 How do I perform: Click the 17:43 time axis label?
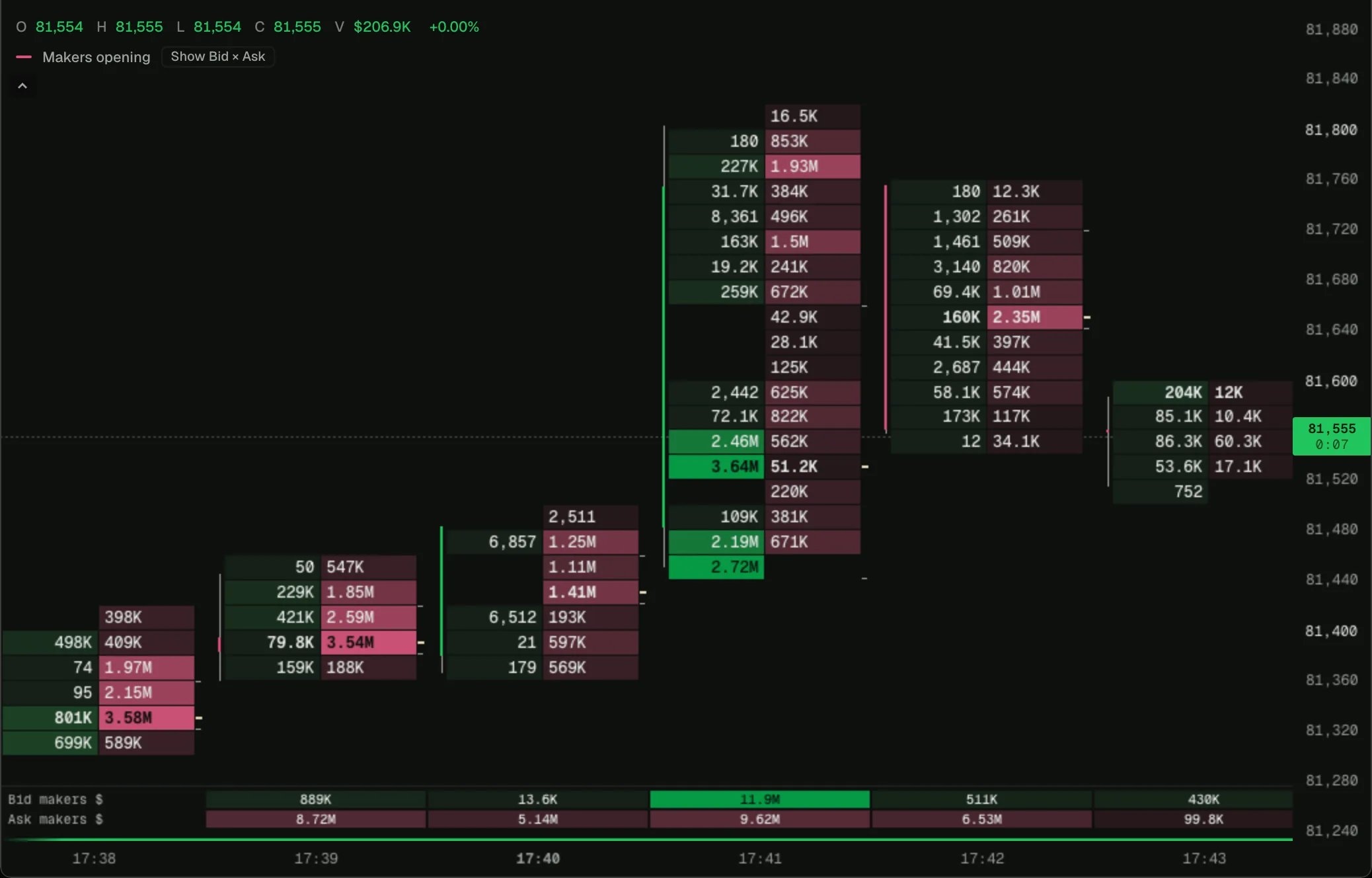pos(1204,858)
